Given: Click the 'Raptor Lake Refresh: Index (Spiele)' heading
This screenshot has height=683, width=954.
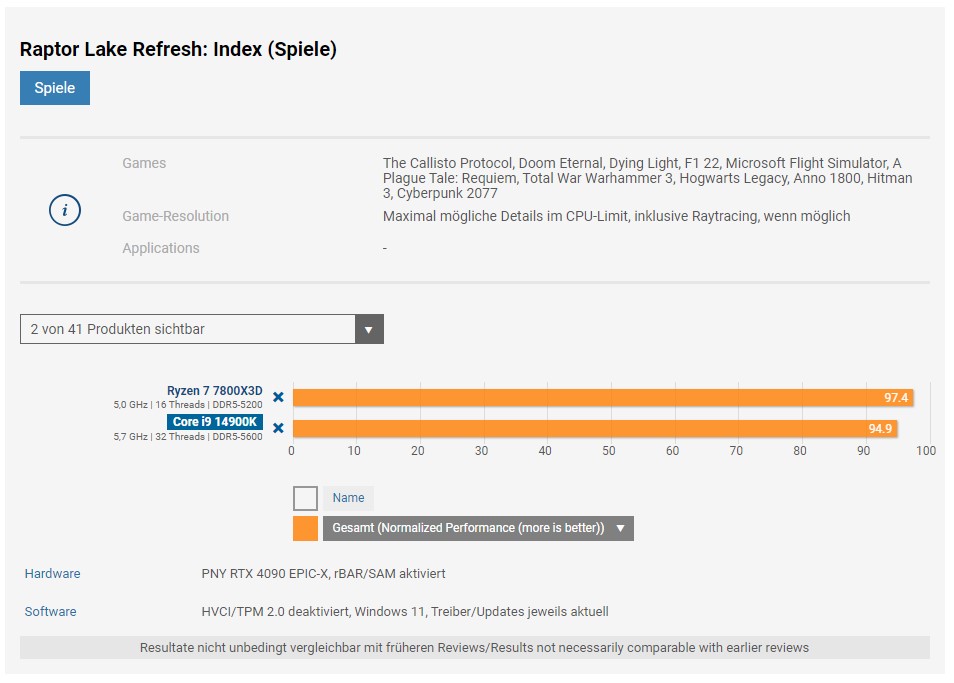Looking at the screenshot, I should click(x=178, y=49).
